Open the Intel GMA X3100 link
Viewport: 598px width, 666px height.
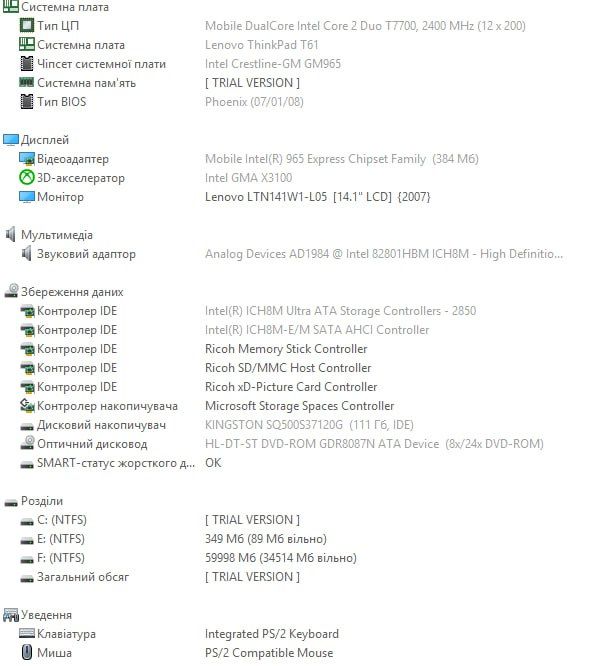point(248,178)
